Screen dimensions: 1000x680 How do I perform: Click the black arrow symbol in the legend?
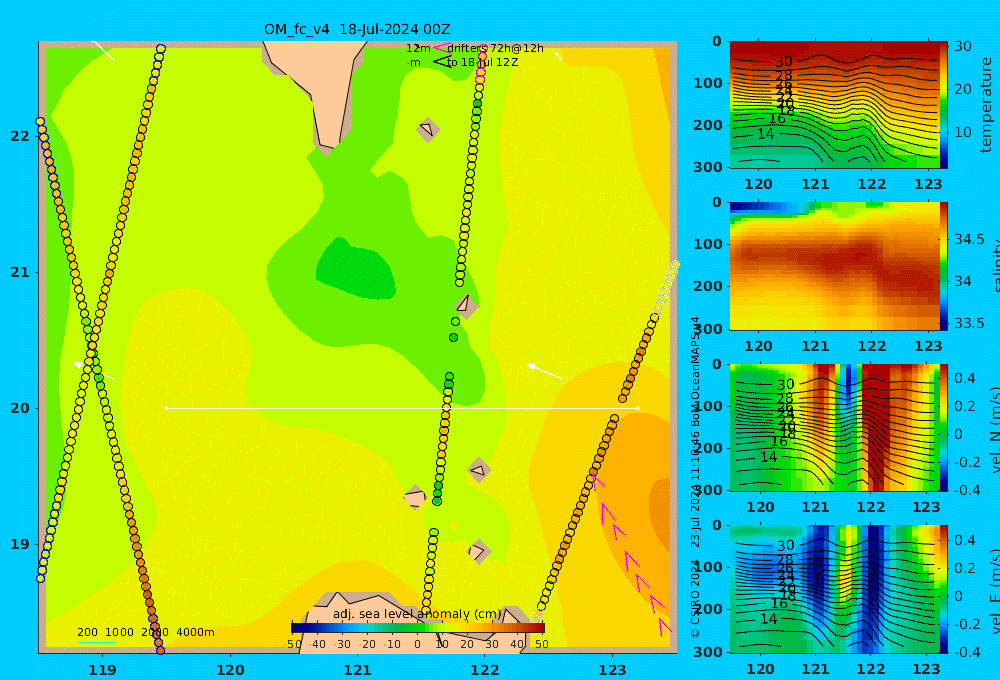tap(441, 62)
